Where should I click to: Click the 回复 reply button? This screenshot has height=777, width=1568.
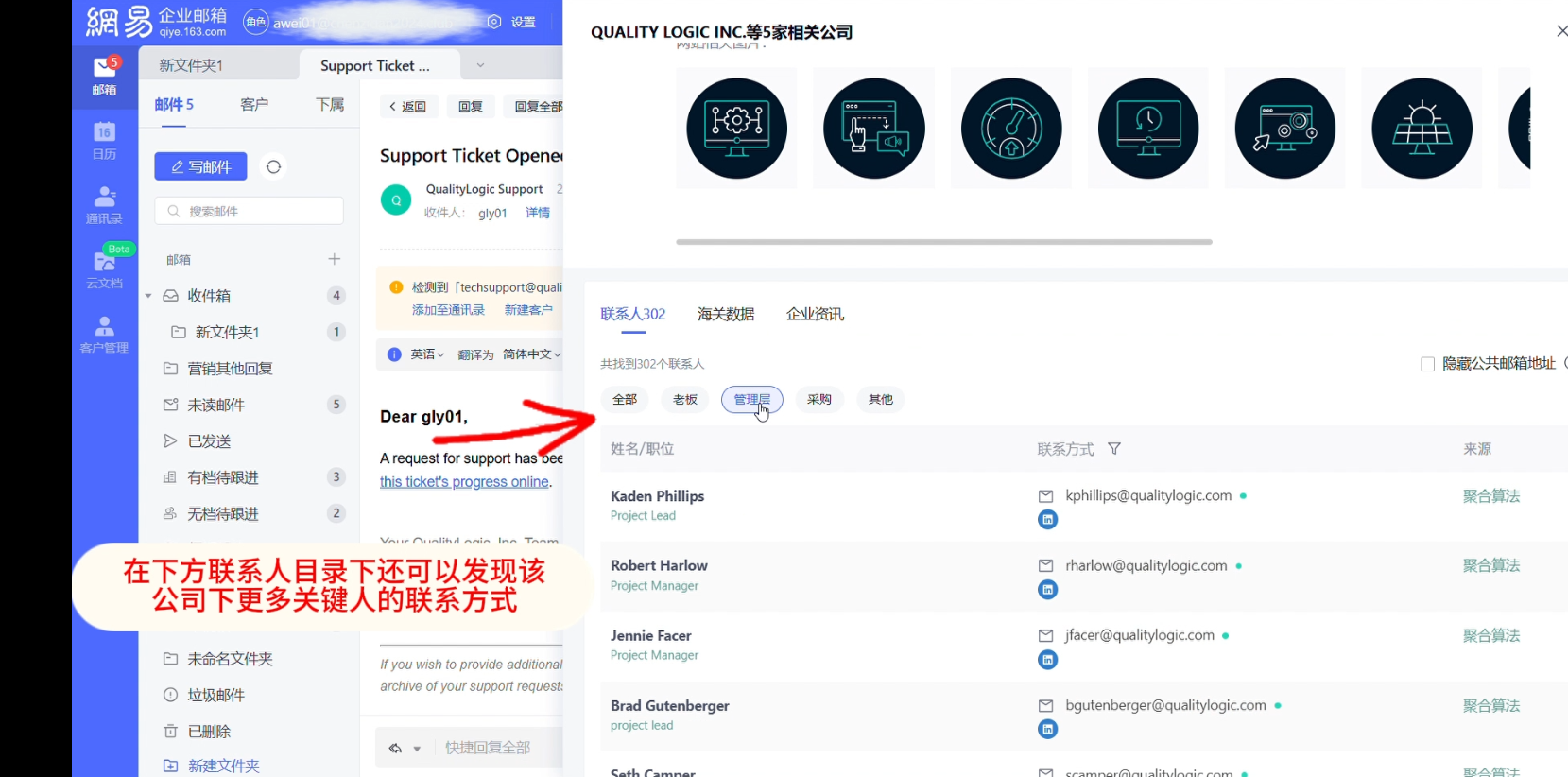coord(471,107)
